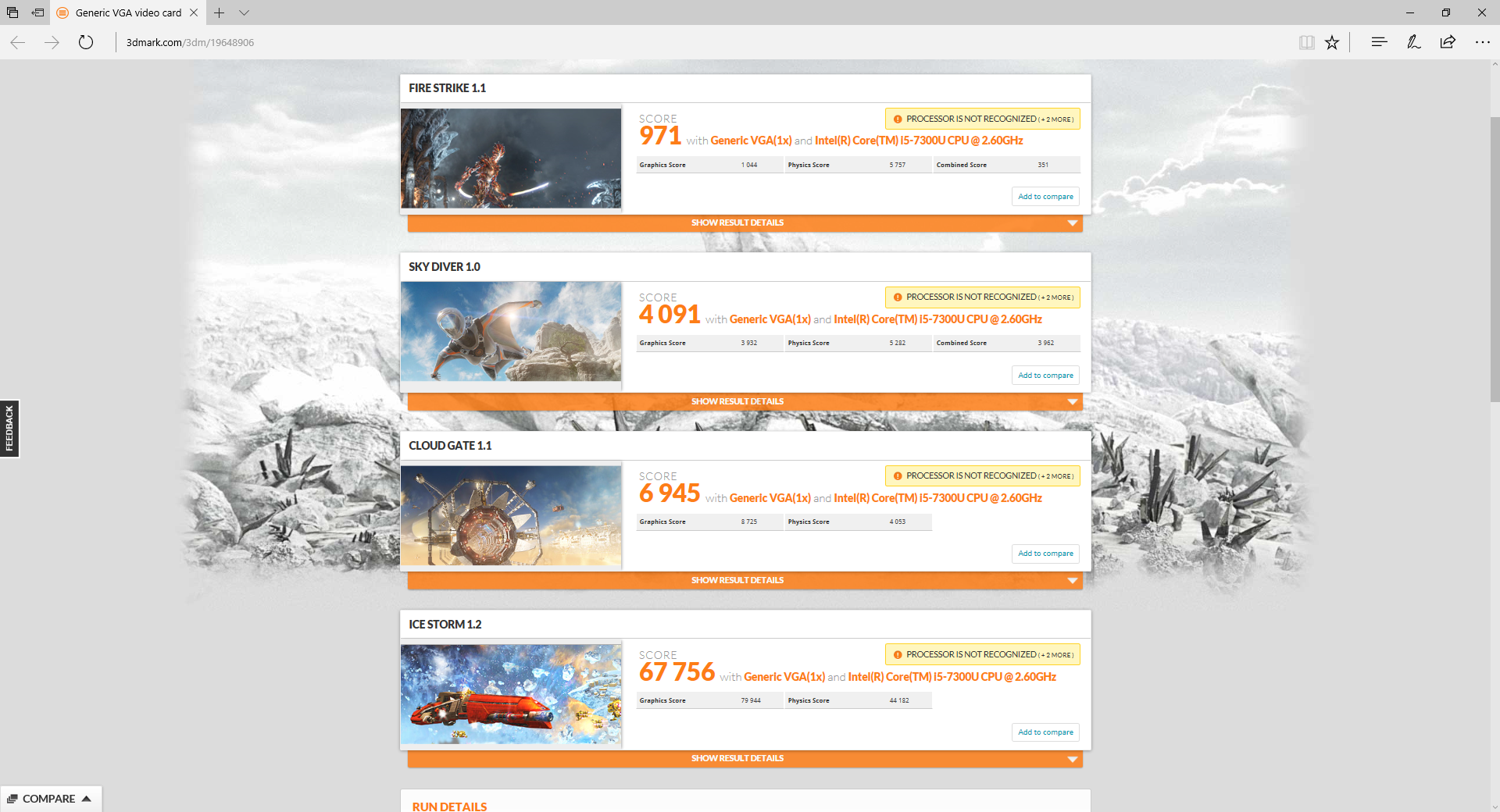The width and height of the screenshot is (1500, 812).
Task: Open the Cloud Gate thumbnail image
Action: pos(511,516)
